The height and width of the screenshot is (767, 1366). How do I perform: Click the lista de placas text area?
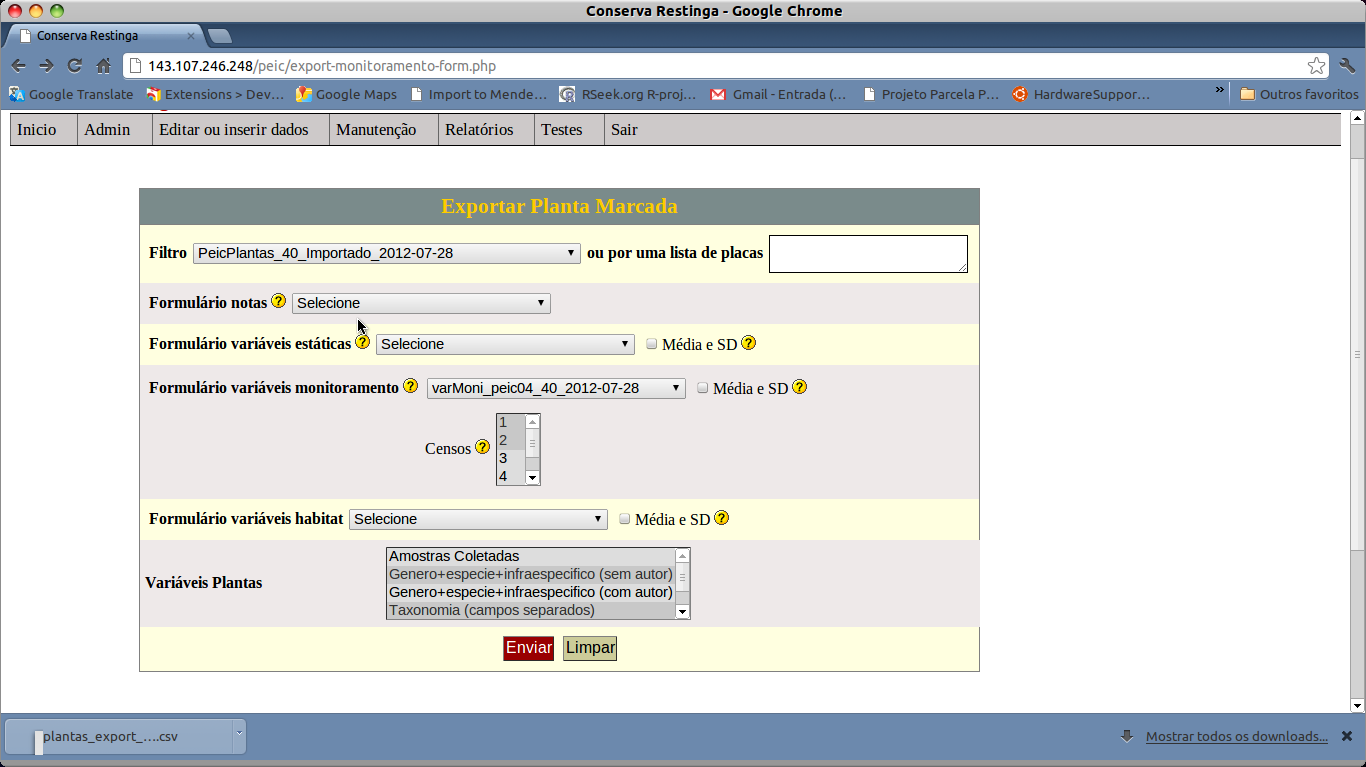click(867, 253)
